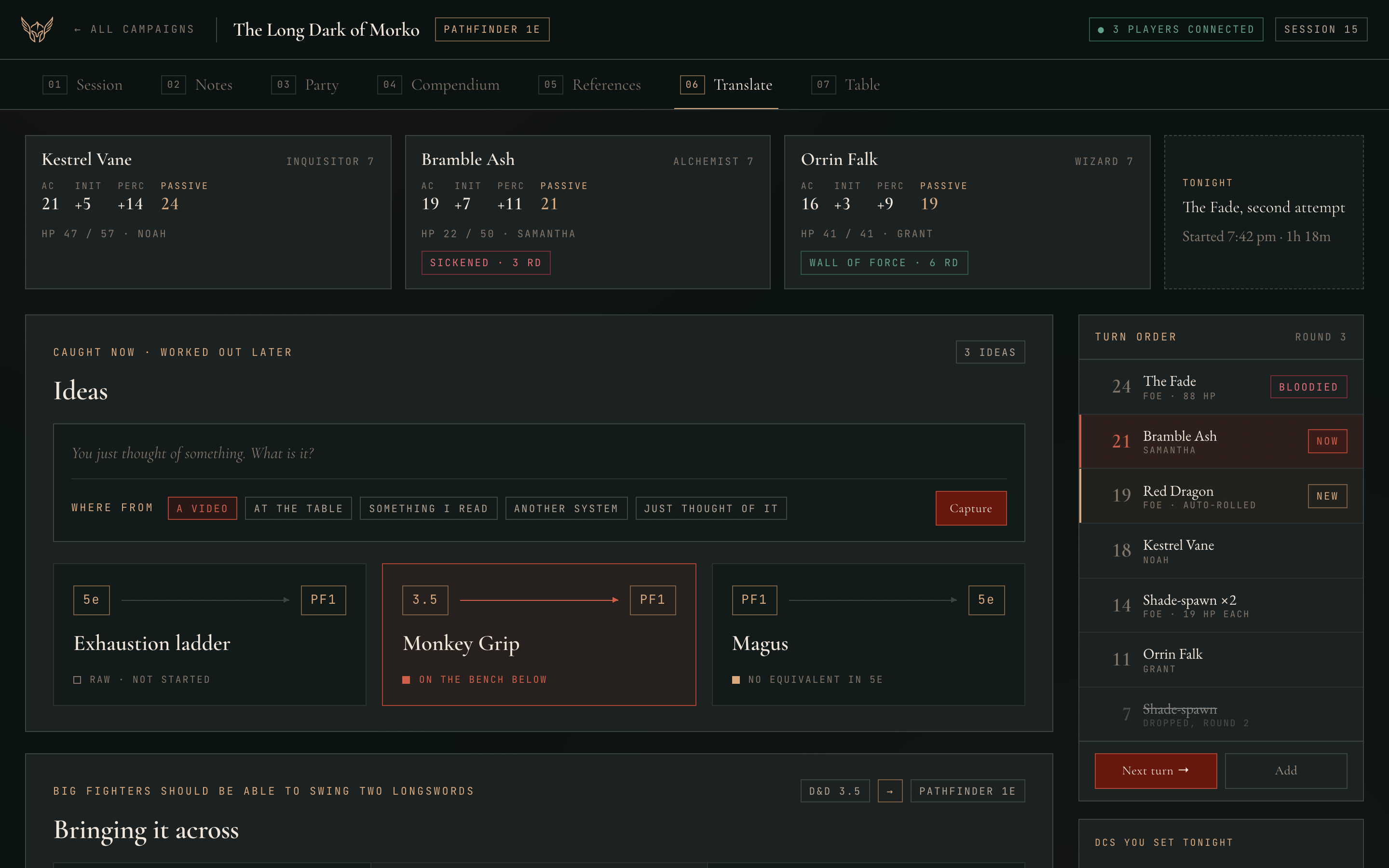This screenshot has width=1389, height=868.
Task: Select the 'At the Table' source option
Action: [x=299, y=509]
